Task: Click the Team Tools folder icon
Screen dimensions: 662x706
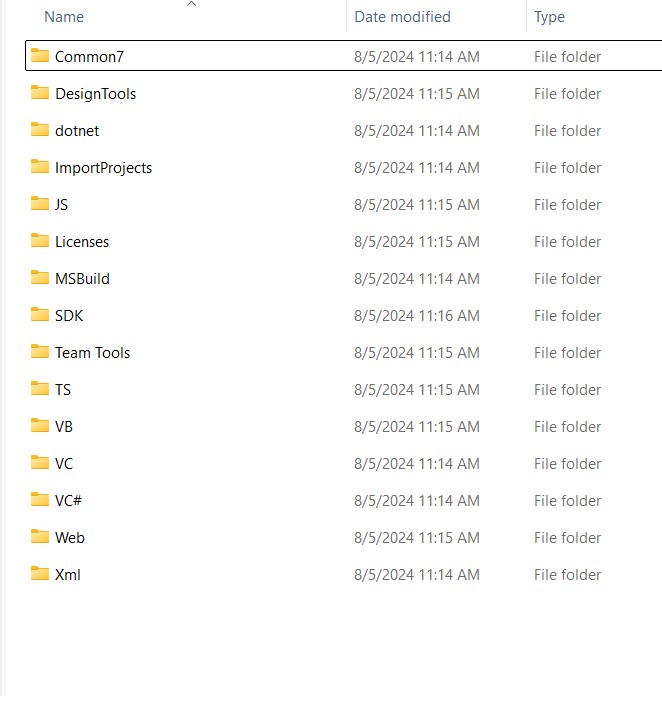Action: point(40,352)
